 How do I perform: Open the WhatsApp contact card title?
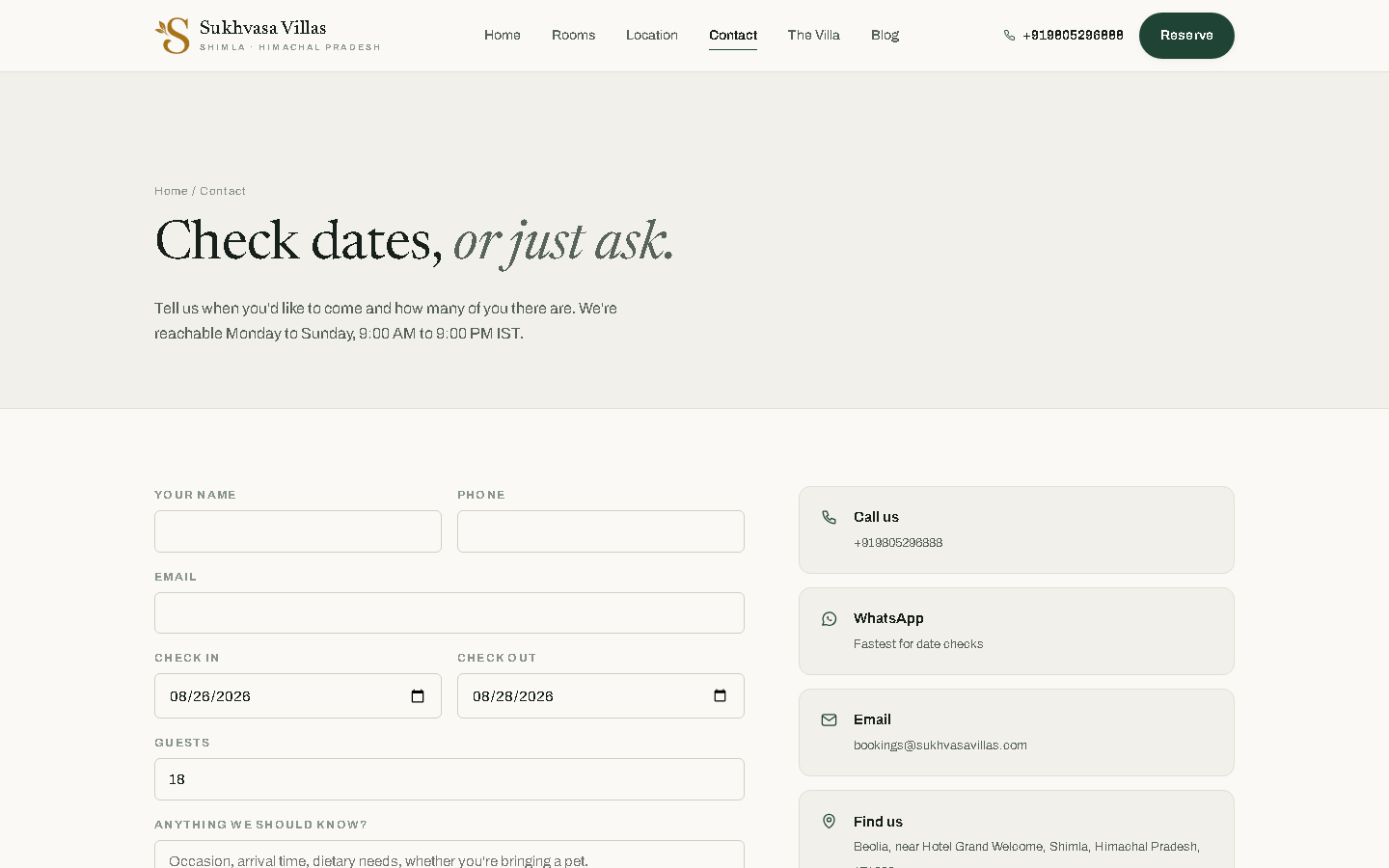888,618
